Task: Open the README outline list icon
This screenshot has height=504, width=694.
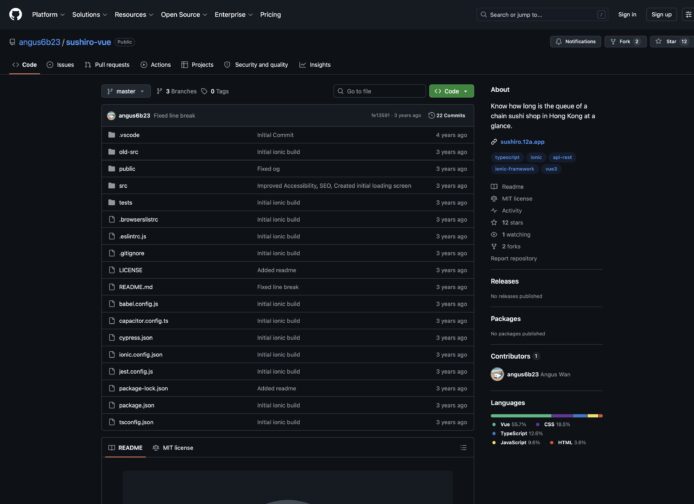Action: [x=463, y=448]
